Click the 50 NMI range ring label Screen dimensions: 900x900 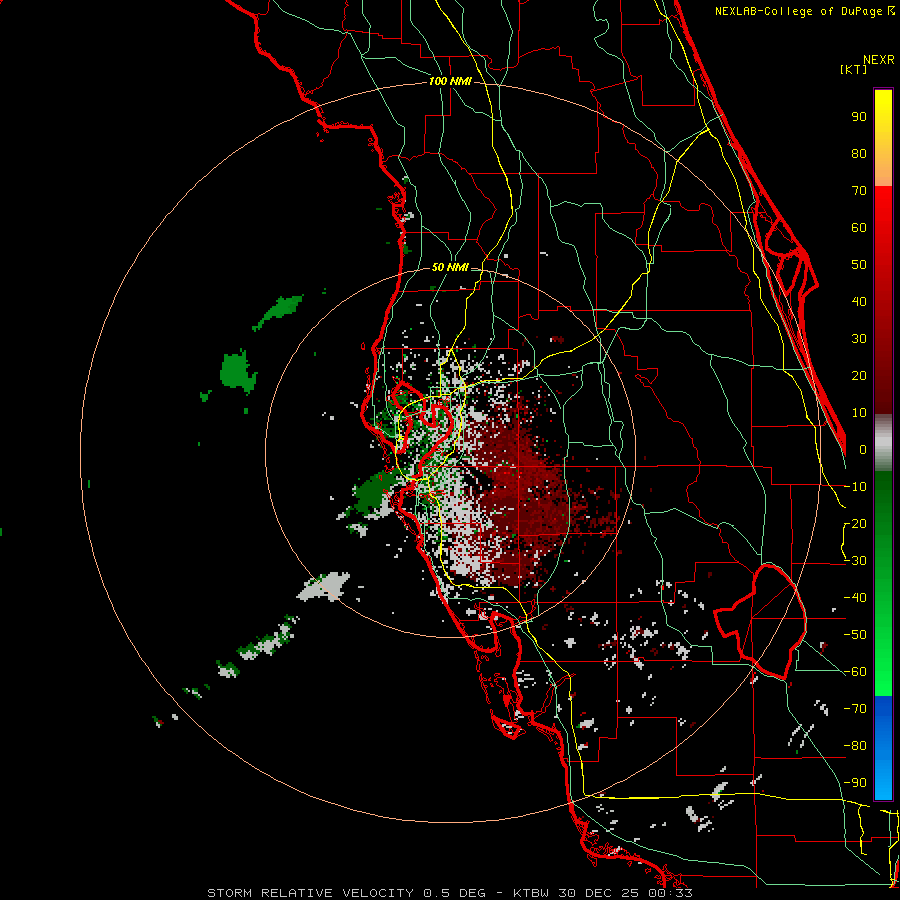pyautogui.click(x=450, y=267)
